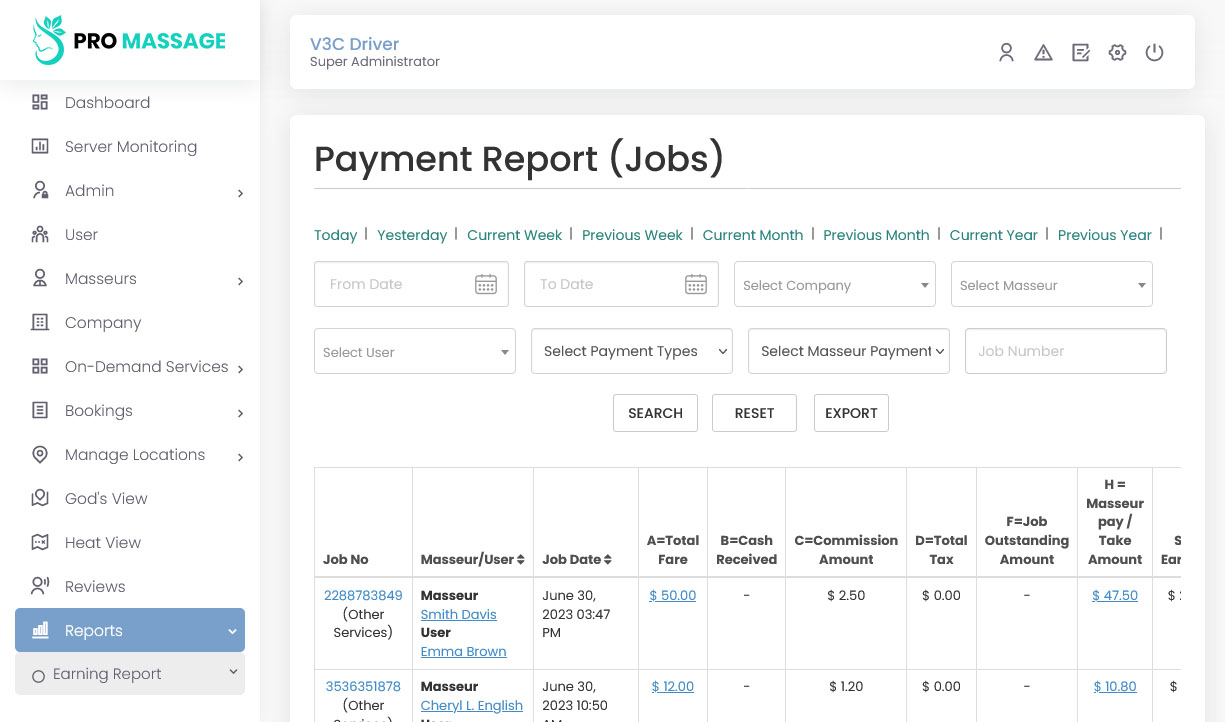Click the Reviews icon in sidebar

click(40, 586)
